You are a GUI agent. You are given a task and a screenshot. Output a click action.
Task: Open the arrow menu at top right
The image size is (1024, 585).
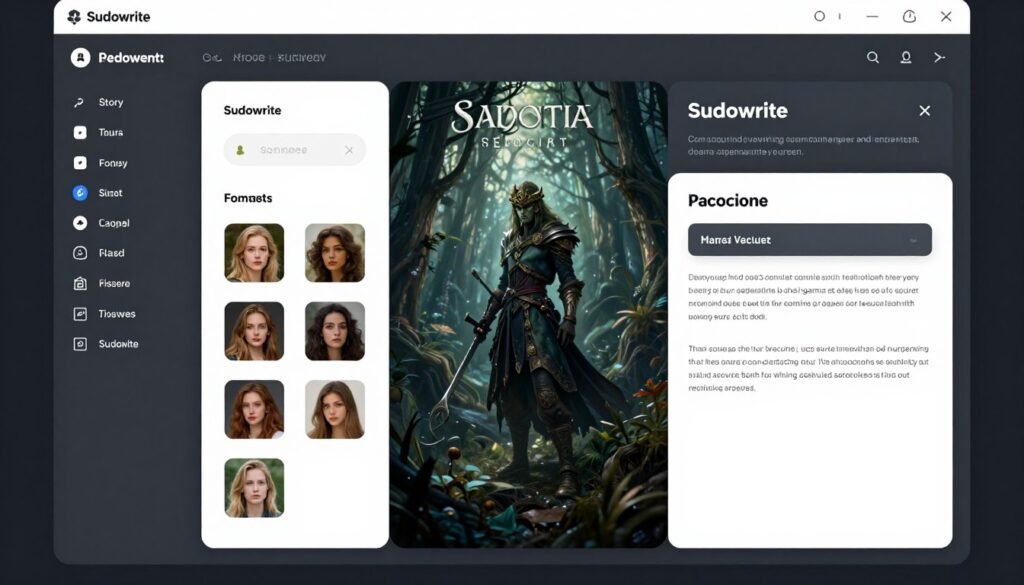pyautogui.click(x=940, y=57)
